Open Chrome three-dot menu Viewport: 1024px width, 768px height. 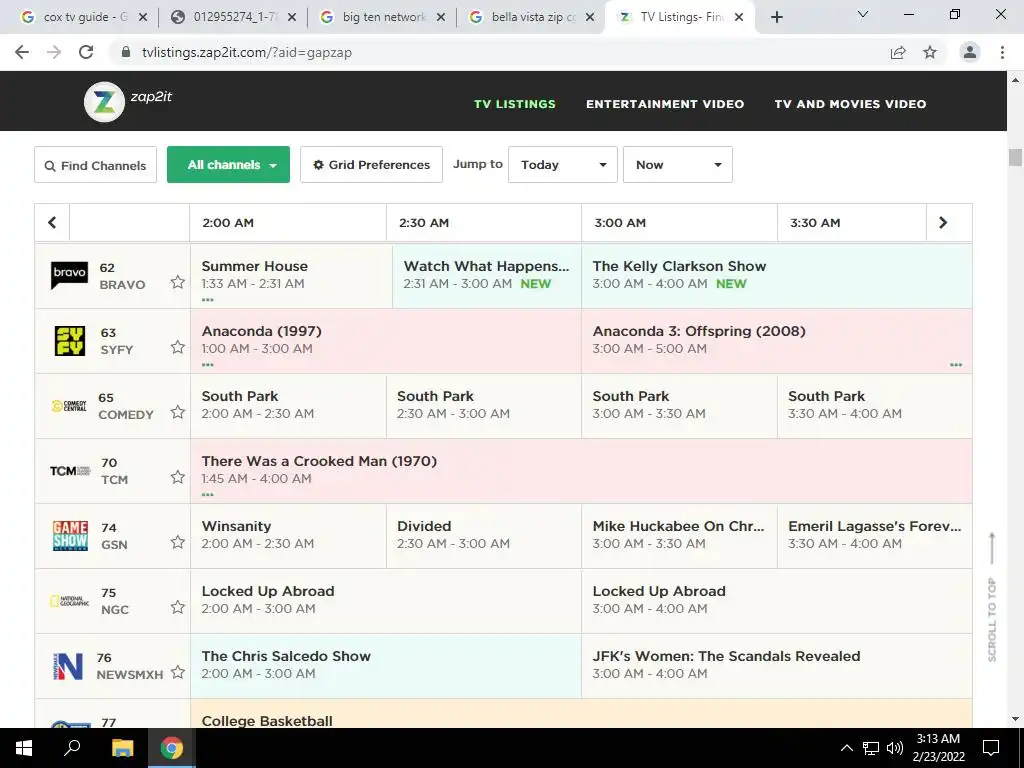(1002, 52)
